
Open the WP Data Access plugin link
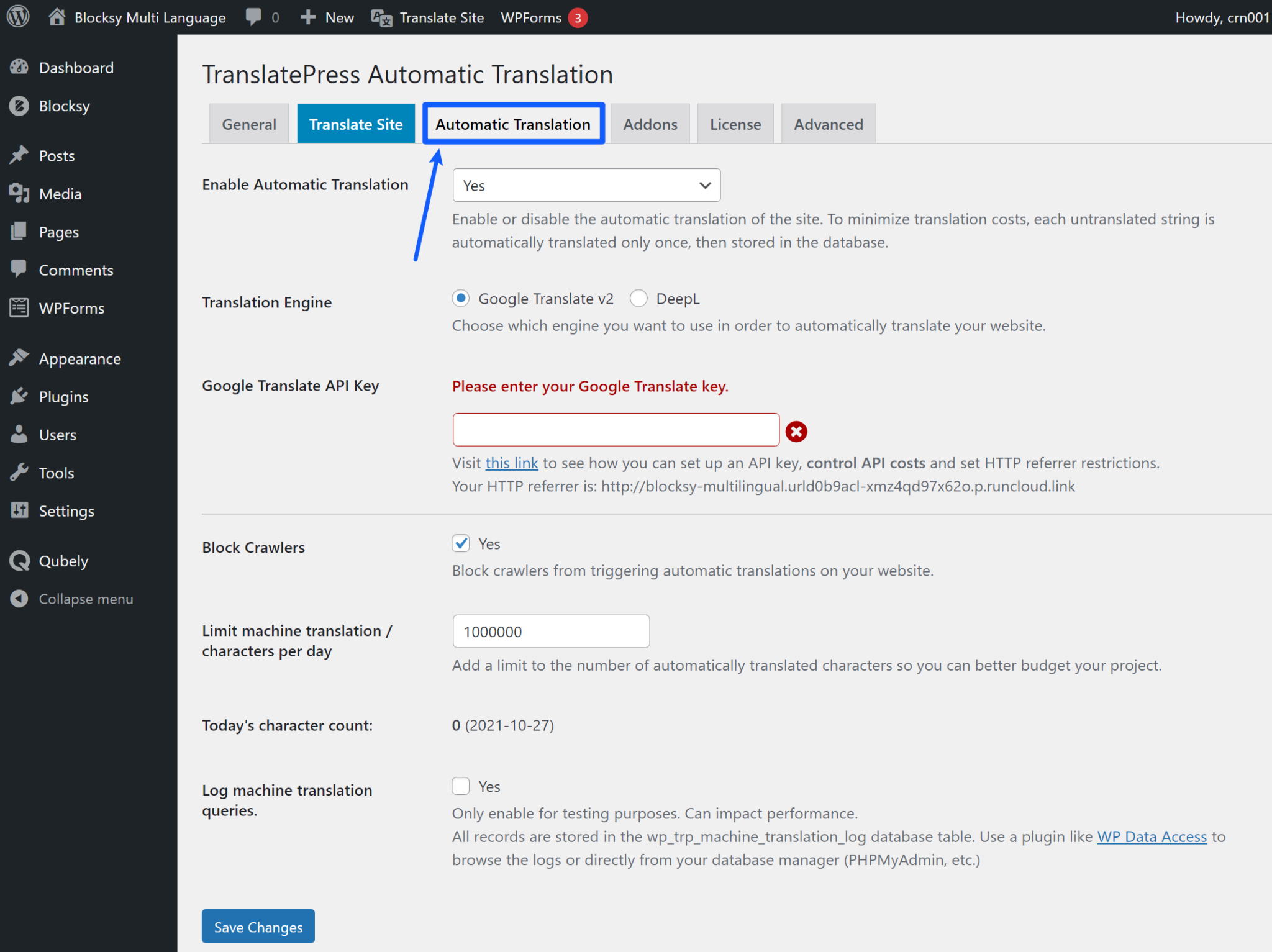(x=1152, y=836)
